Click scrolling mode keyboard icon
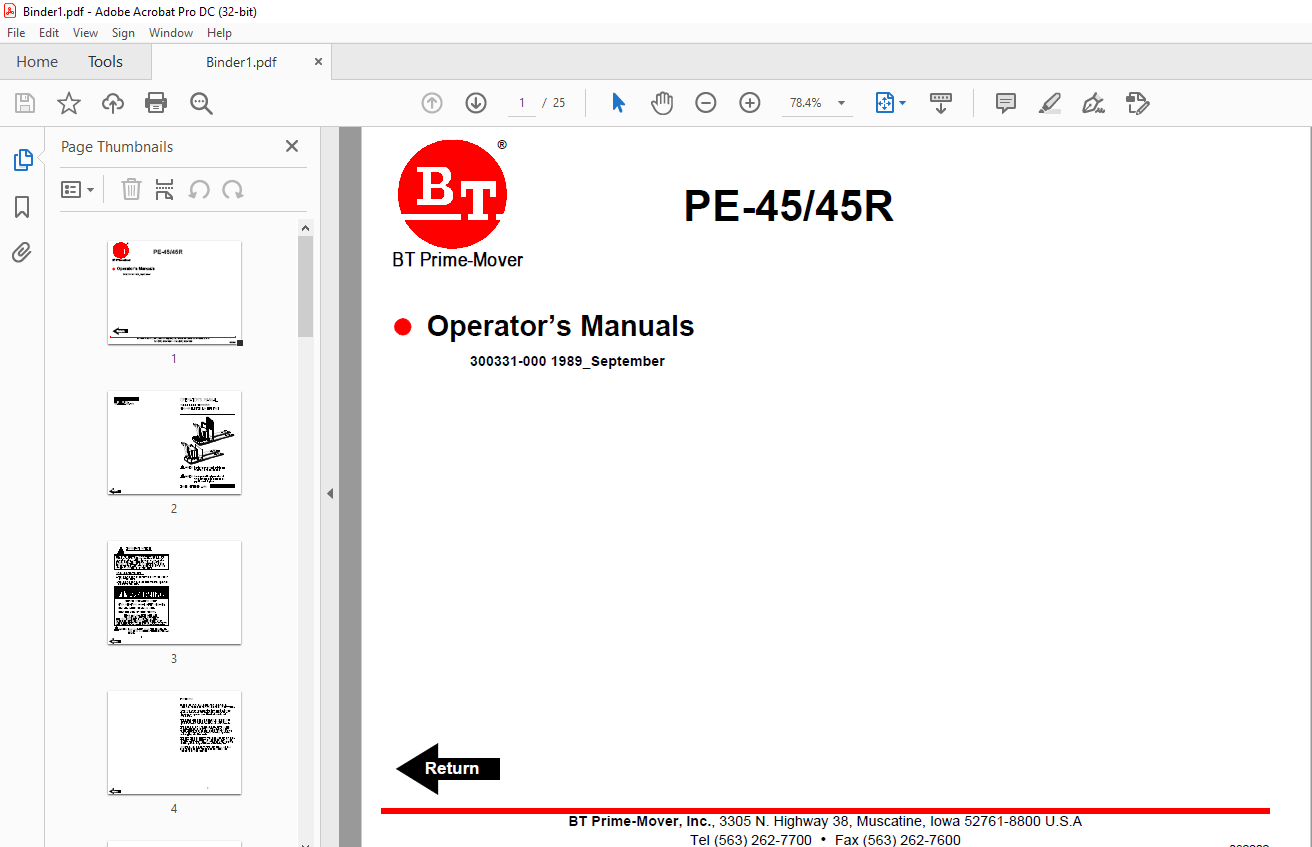The height and width of the screenshot is (847, 1312). [x=941, y=103]
